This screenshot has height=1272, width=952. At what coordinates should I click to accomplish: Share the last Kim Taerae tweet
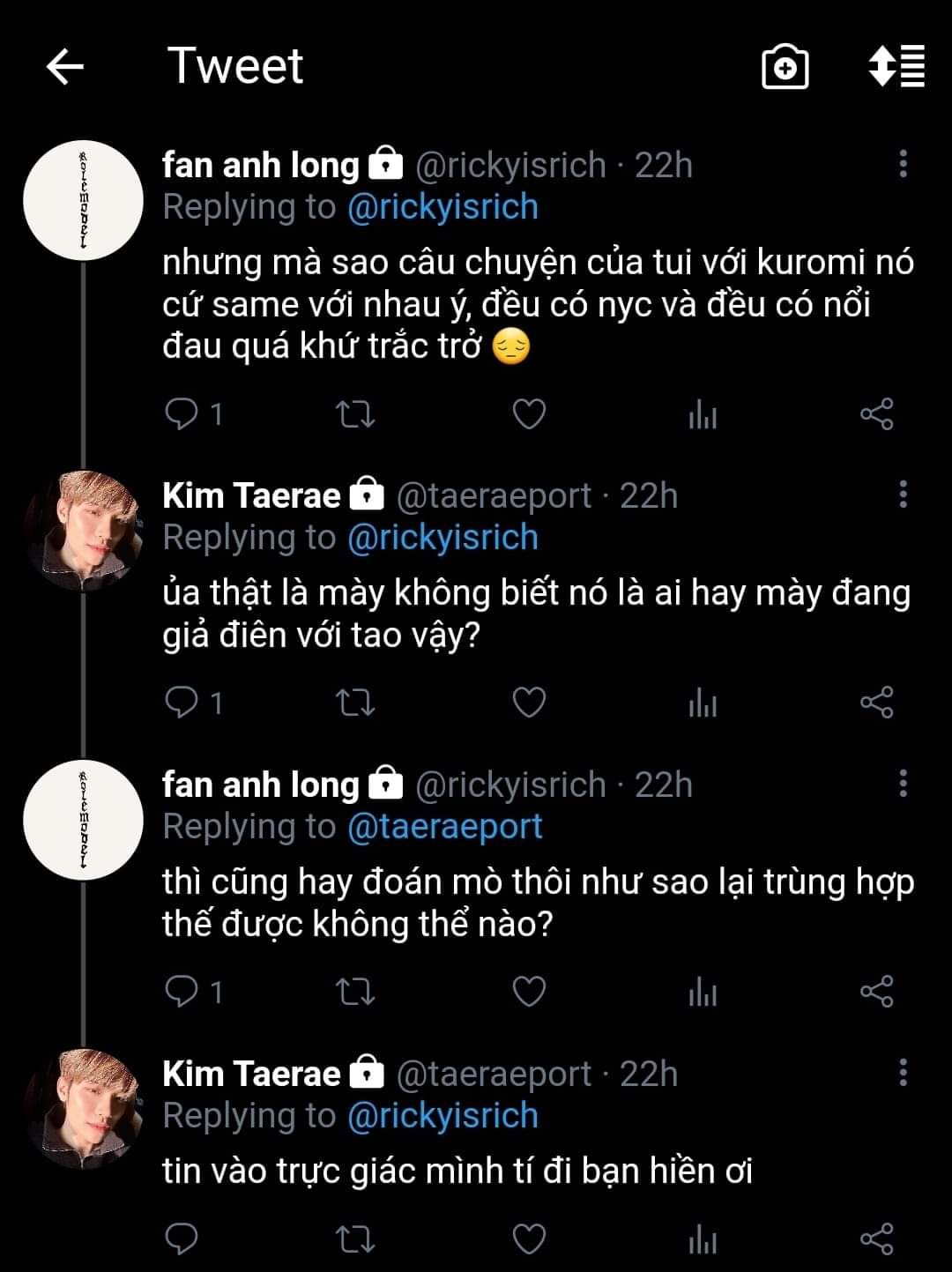[x=876, y=1239]
